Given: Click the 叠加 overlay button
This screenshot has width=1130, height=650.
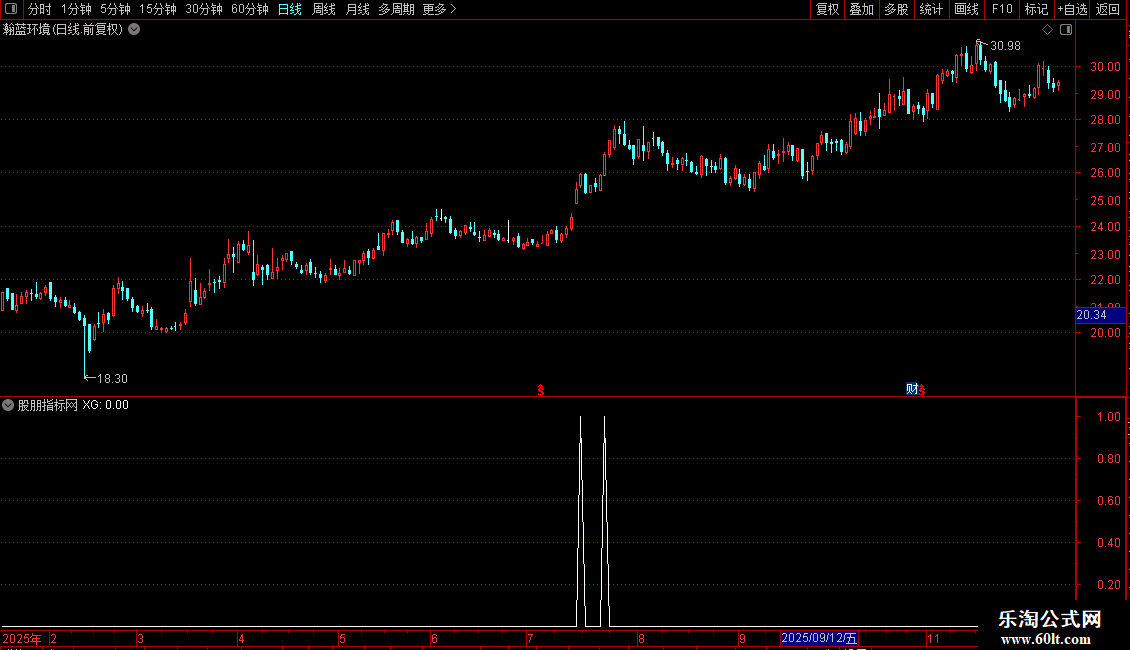Looking at the screenshot, I should pos(861,9).
